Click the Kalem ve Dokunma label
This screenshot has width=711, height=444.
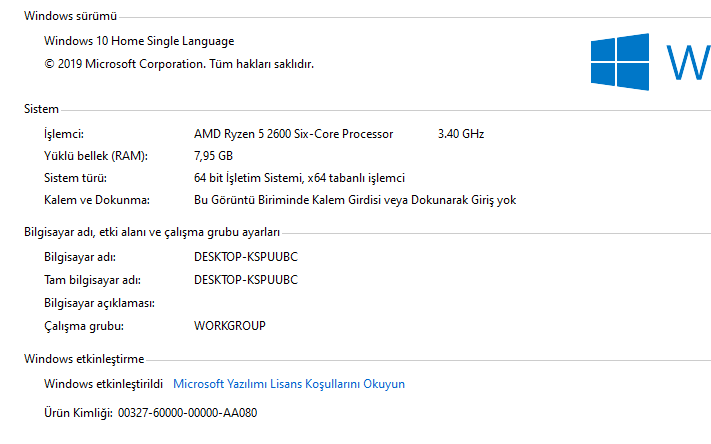click(96, 200)
